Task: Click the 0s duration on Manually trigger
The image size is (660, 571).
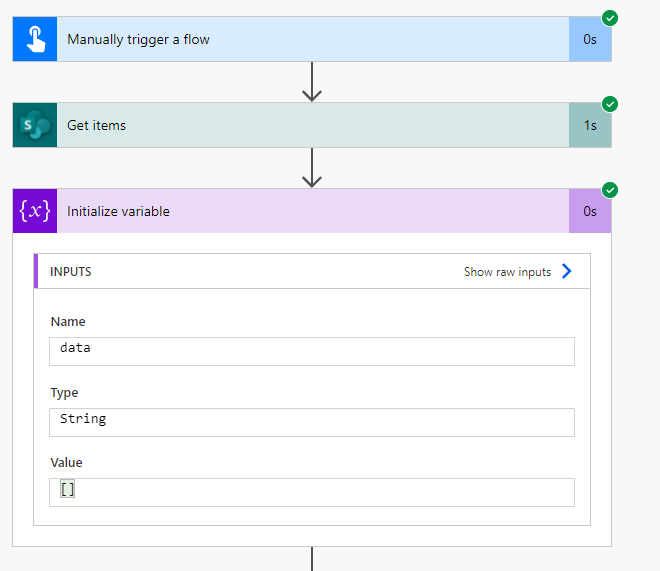Action: click(590, 40)
